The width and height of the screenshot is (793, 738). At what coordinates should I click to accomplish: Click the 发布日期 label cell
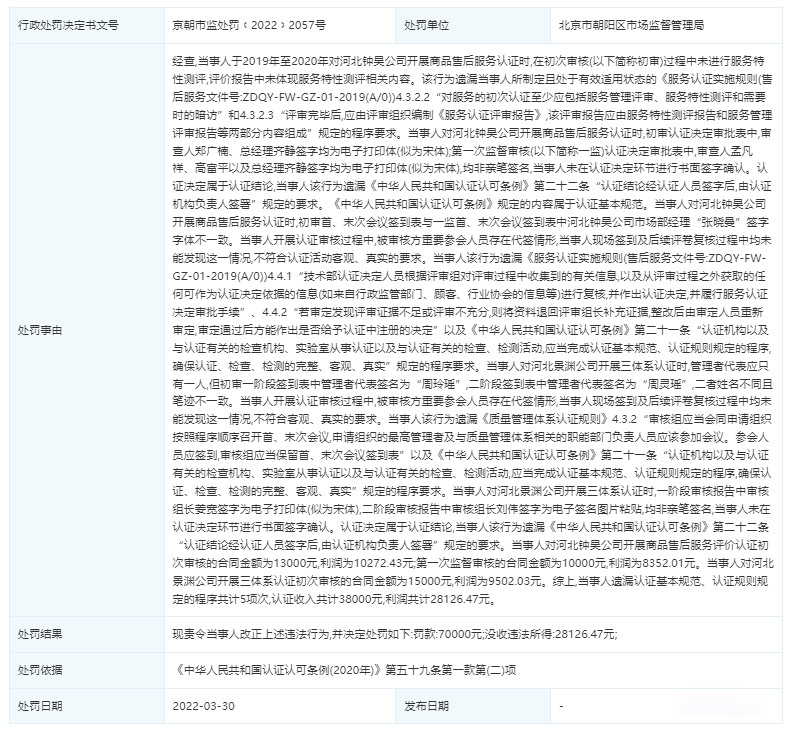click(428, 705)
